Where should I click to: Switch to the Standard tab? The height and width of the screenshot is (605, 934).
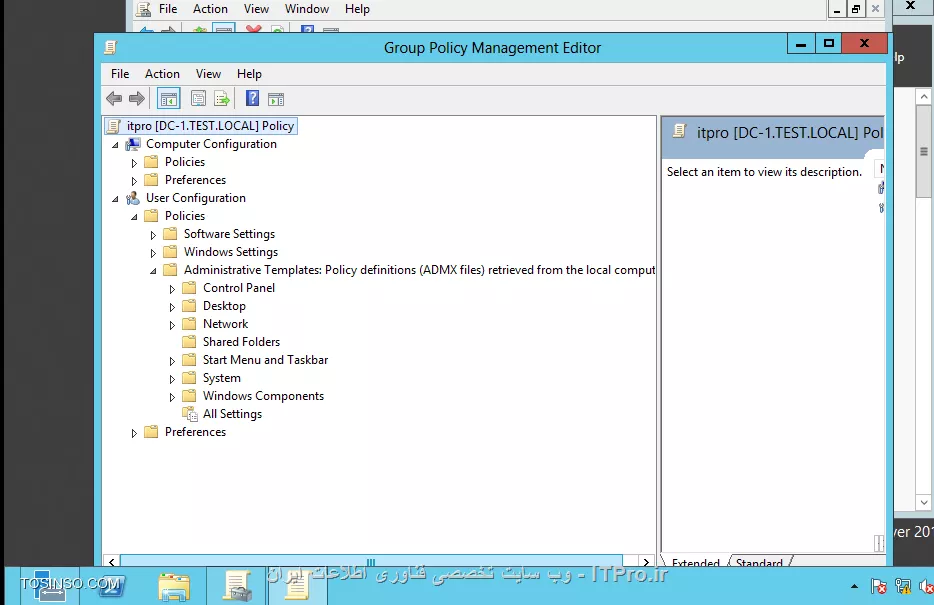[x=759, y=562]
